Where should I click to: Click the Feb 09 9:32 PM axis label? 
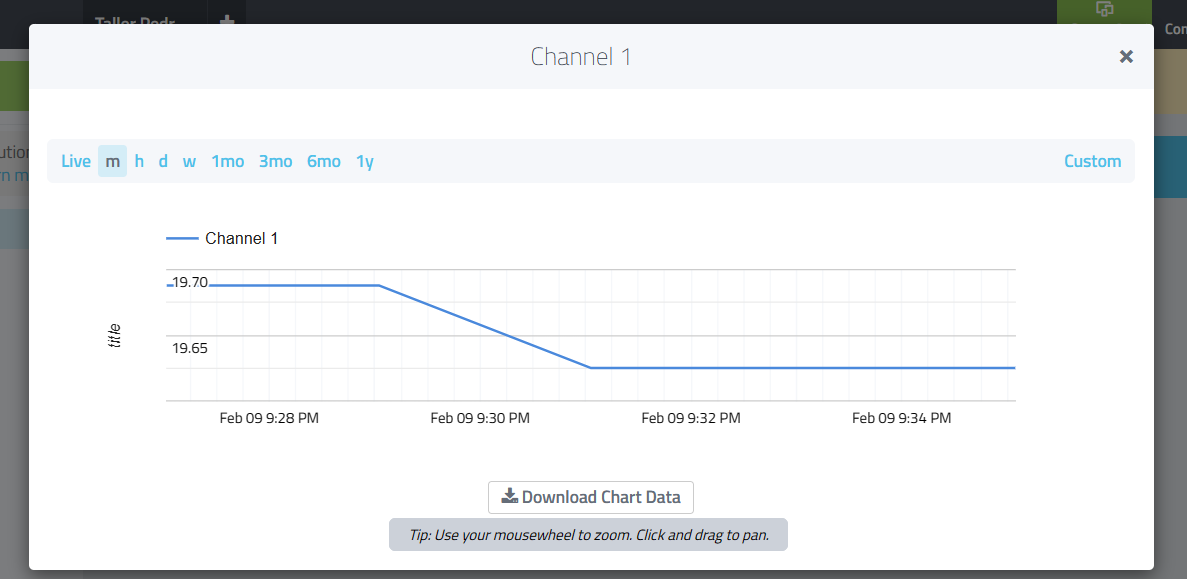tap(690, 418)
